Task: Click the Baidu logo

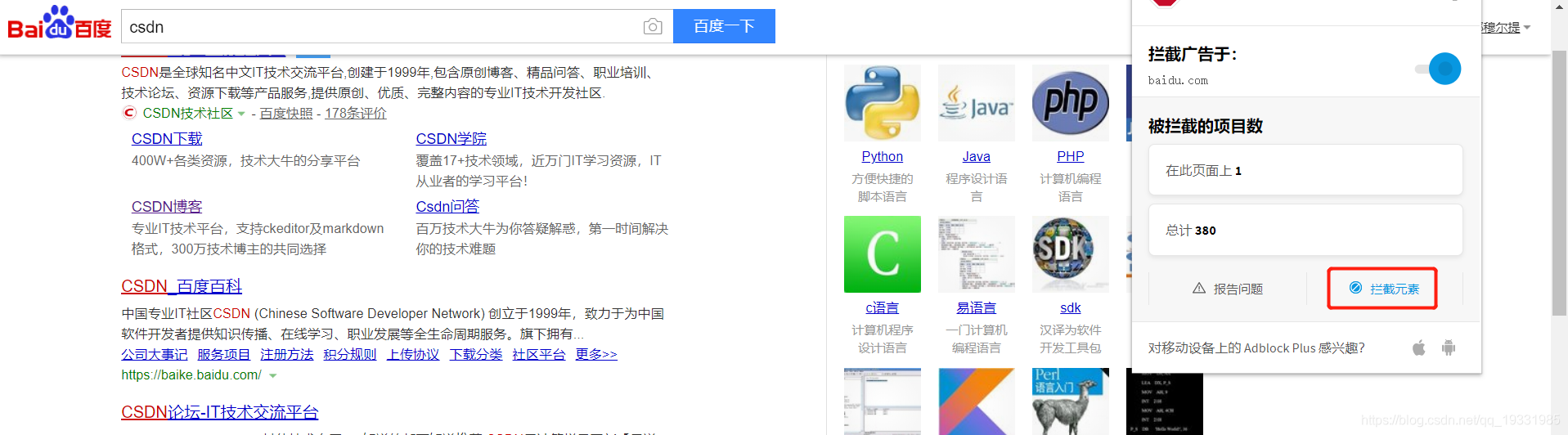Action: point(60,24)
